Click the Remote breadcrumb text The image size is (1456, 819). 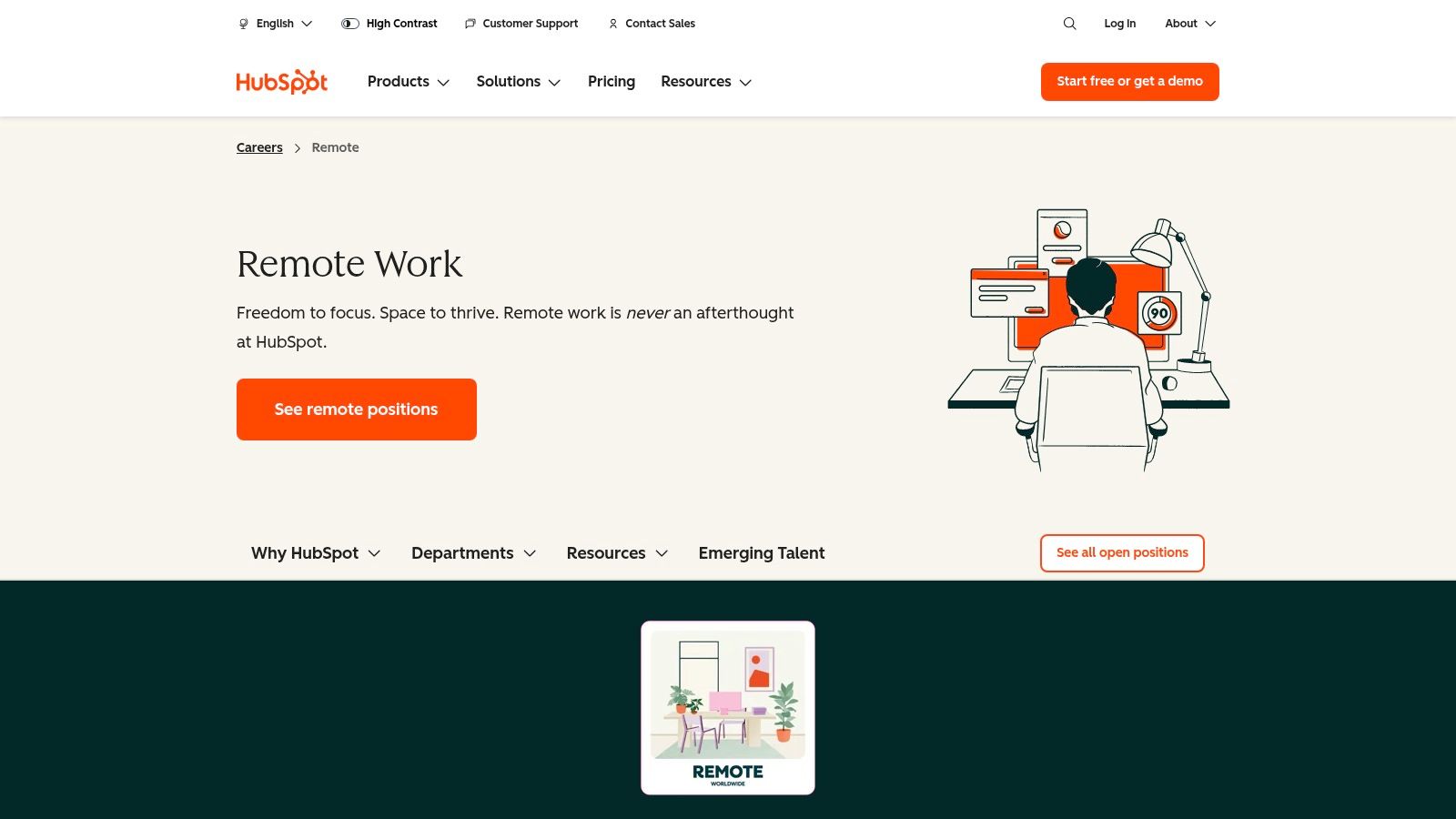click(x=335, y=147)
